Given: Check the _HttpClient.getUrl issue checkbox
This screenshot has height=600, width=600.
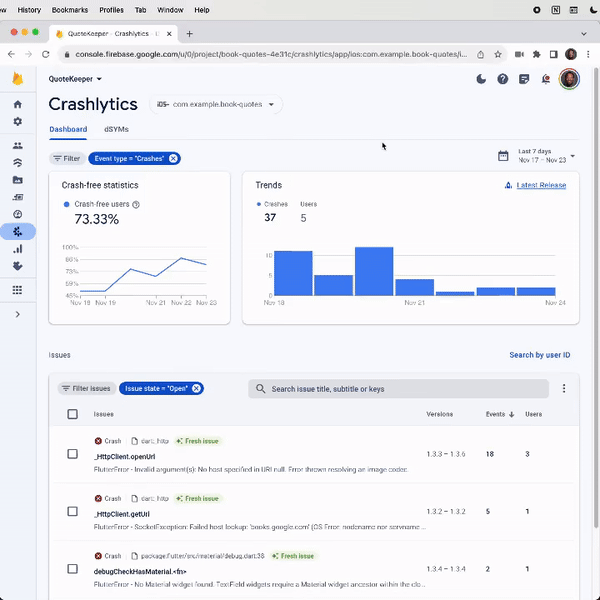Looking at the screenshot, I should point(72,511).
